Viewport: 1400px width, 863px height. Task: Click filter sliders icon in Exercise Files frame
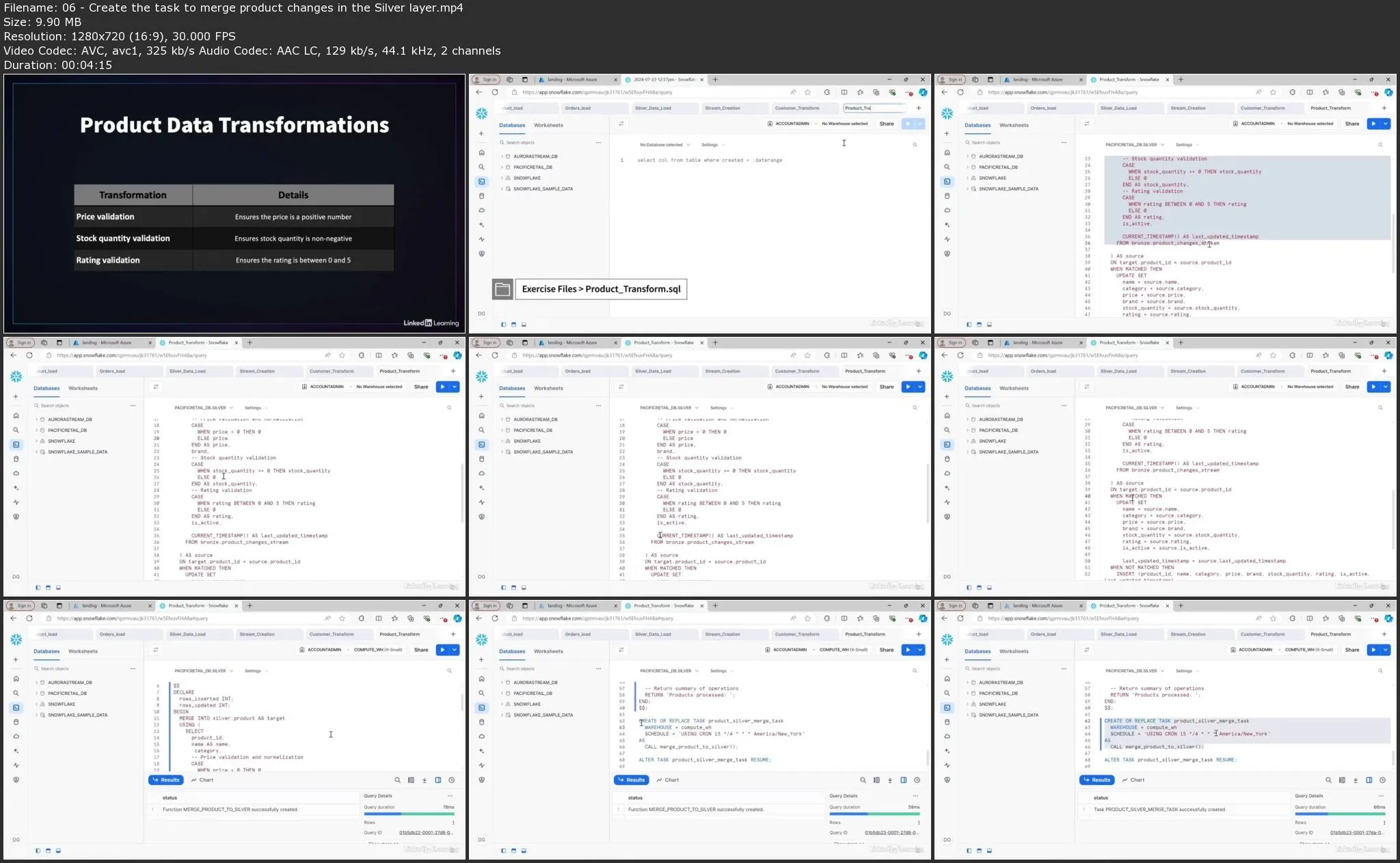pos(621,124)
